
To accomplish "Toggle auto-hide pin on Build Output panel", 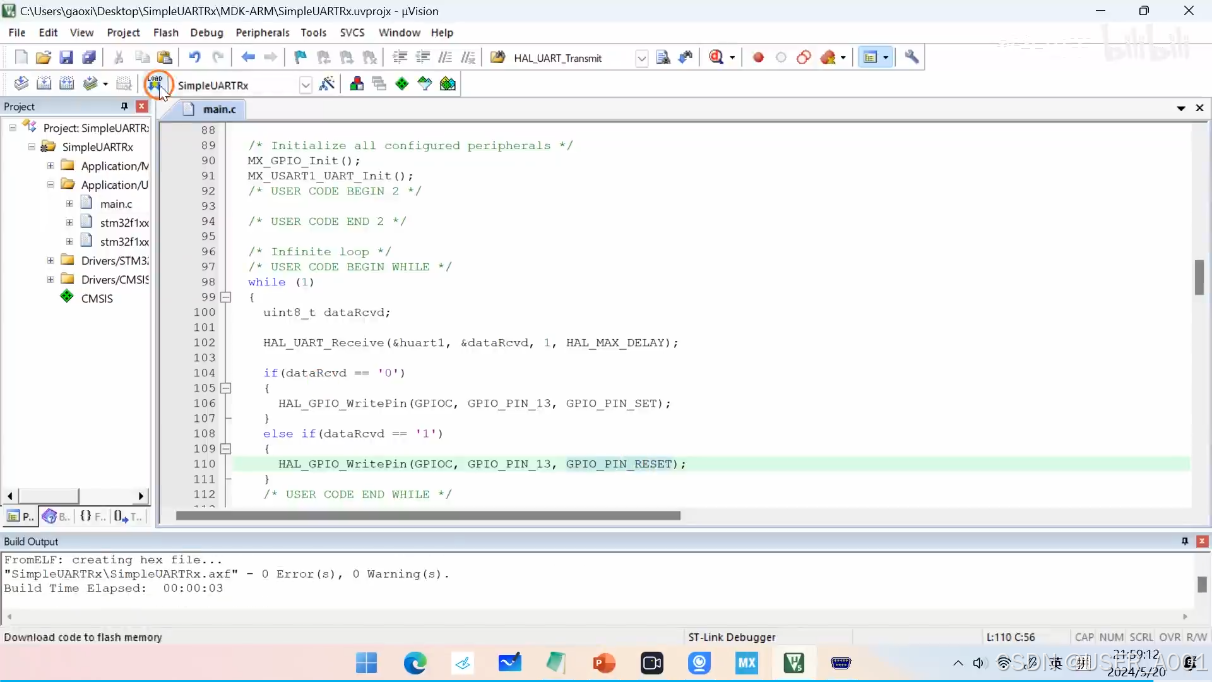I will click(1185, 541).
